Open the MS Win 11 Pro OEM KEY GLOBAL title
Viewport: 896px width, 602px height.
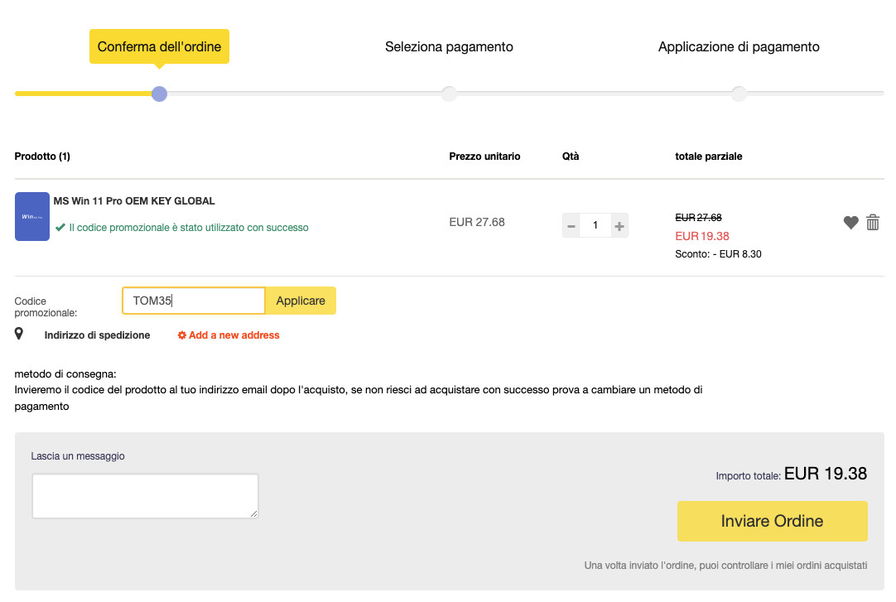[x=134, y=201]
